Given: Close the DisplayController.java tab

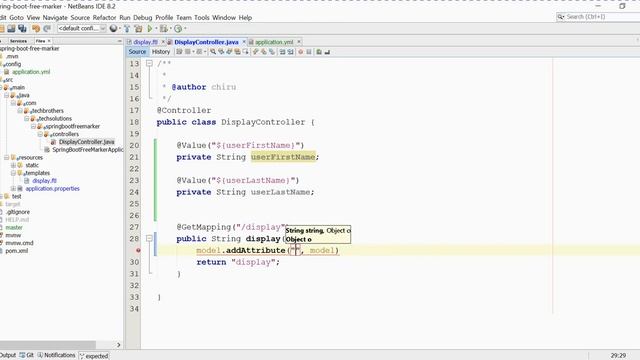Looking at the screenshot, I should click(244, 42).
